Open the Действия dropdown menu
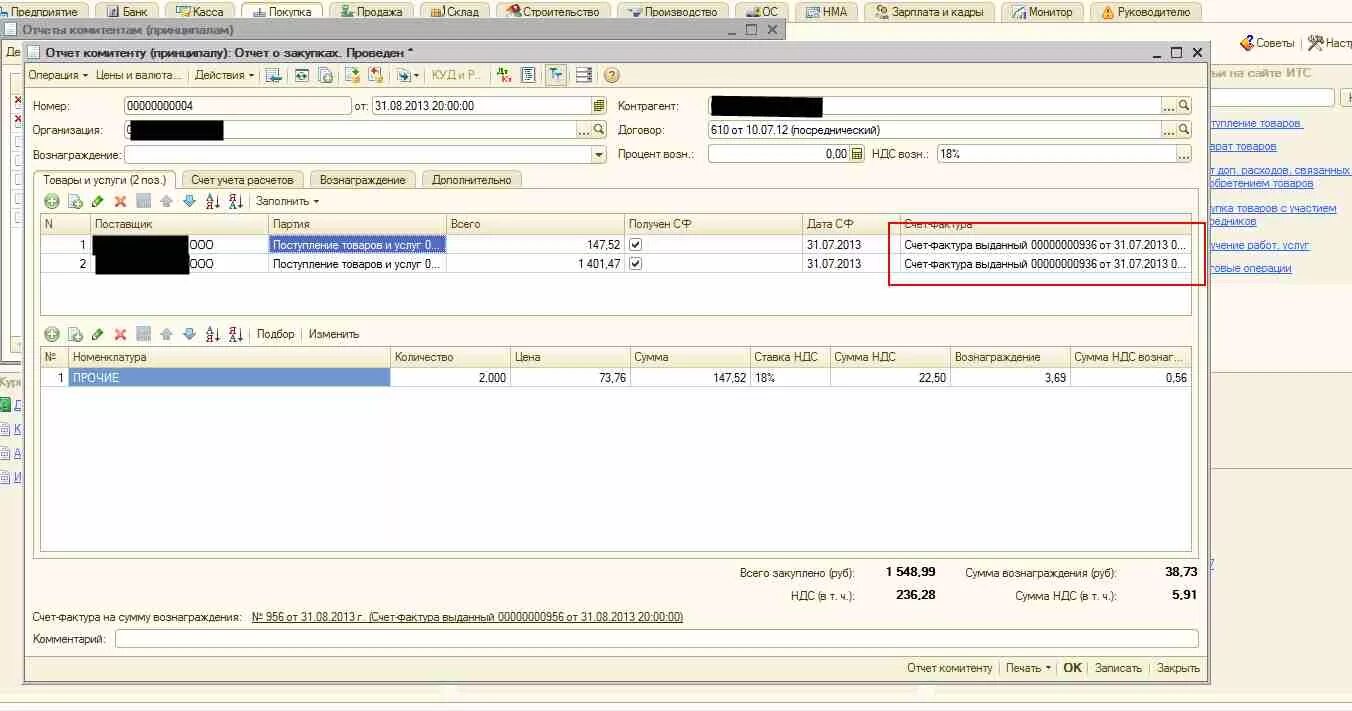This screenshot has height=711, width=1352. pos(224,75)
